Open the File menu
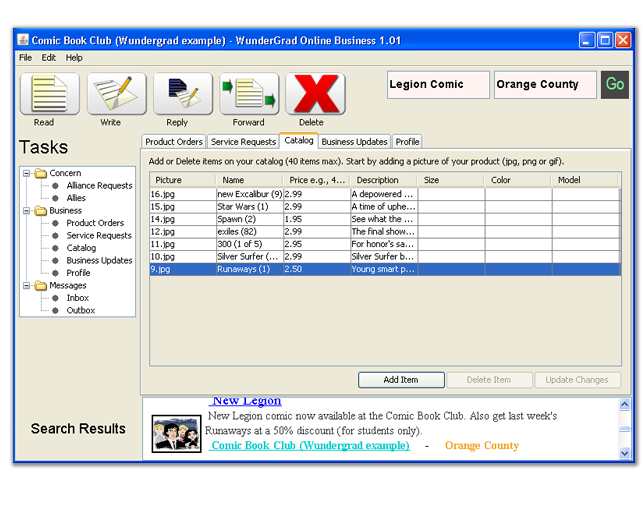This screenshot has height=510, width=641. (26, 58)
